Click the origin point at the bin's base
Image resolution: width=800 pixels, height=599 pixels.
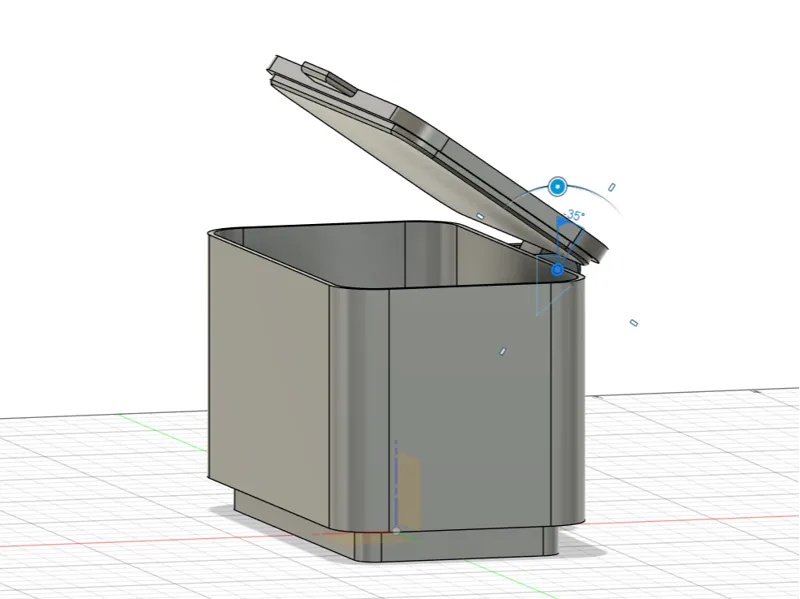coord(396,531)
